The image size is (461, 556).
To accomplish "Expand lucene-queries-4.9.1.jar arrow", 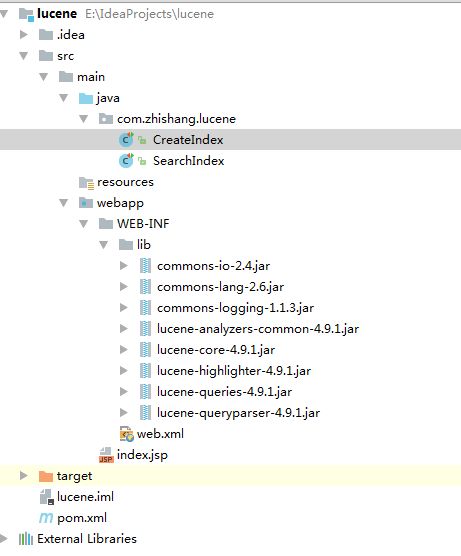I will click(124, 391).
